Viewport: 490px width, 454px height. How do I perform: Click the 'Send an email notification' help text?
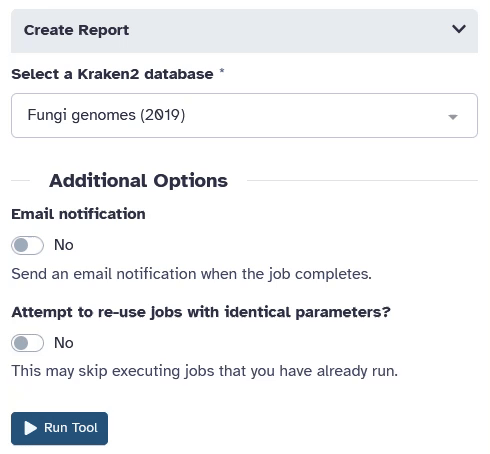click(x=191, y=274)
